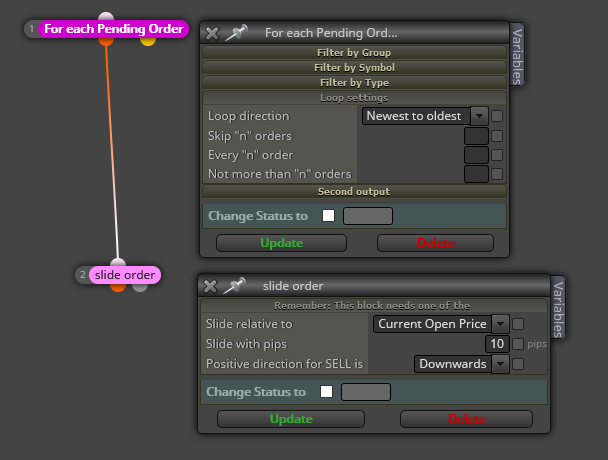Viewport: 608px width, 460px height.
Task: Open Variables tab on slide order panel
Action: click(x=558, y=309)
